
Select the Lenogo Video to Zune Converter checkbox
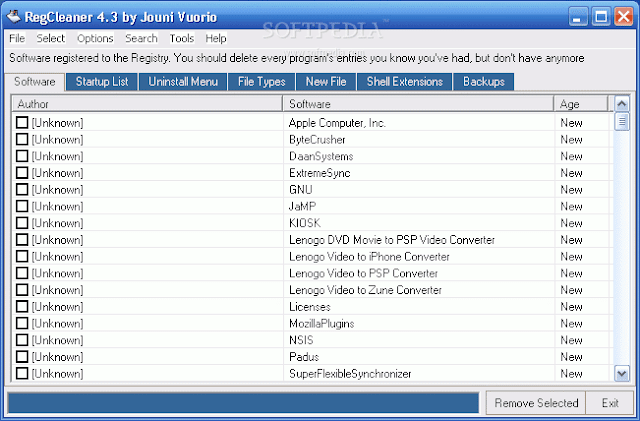[22, 290]
